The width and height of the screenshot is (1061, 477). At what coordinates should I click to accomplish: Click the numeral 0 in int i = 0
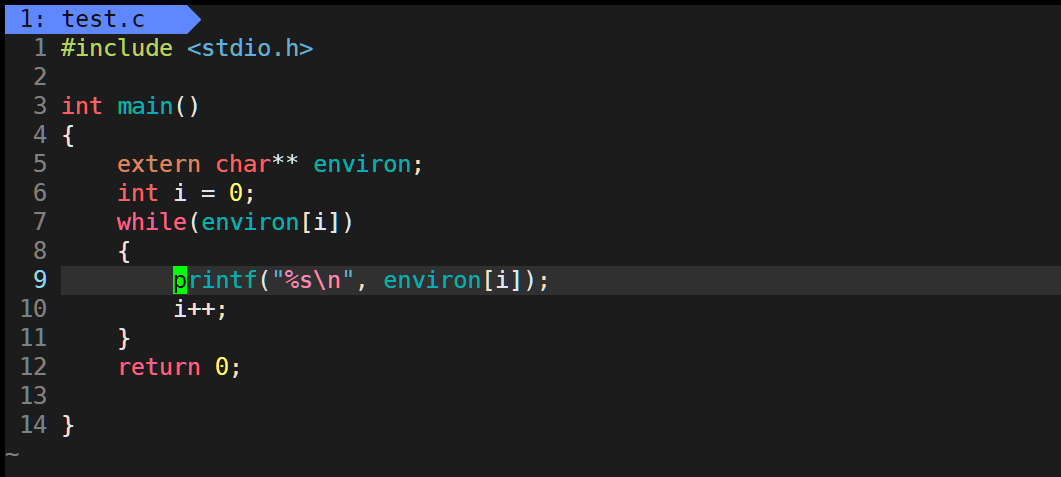click(x=235, y=193)
